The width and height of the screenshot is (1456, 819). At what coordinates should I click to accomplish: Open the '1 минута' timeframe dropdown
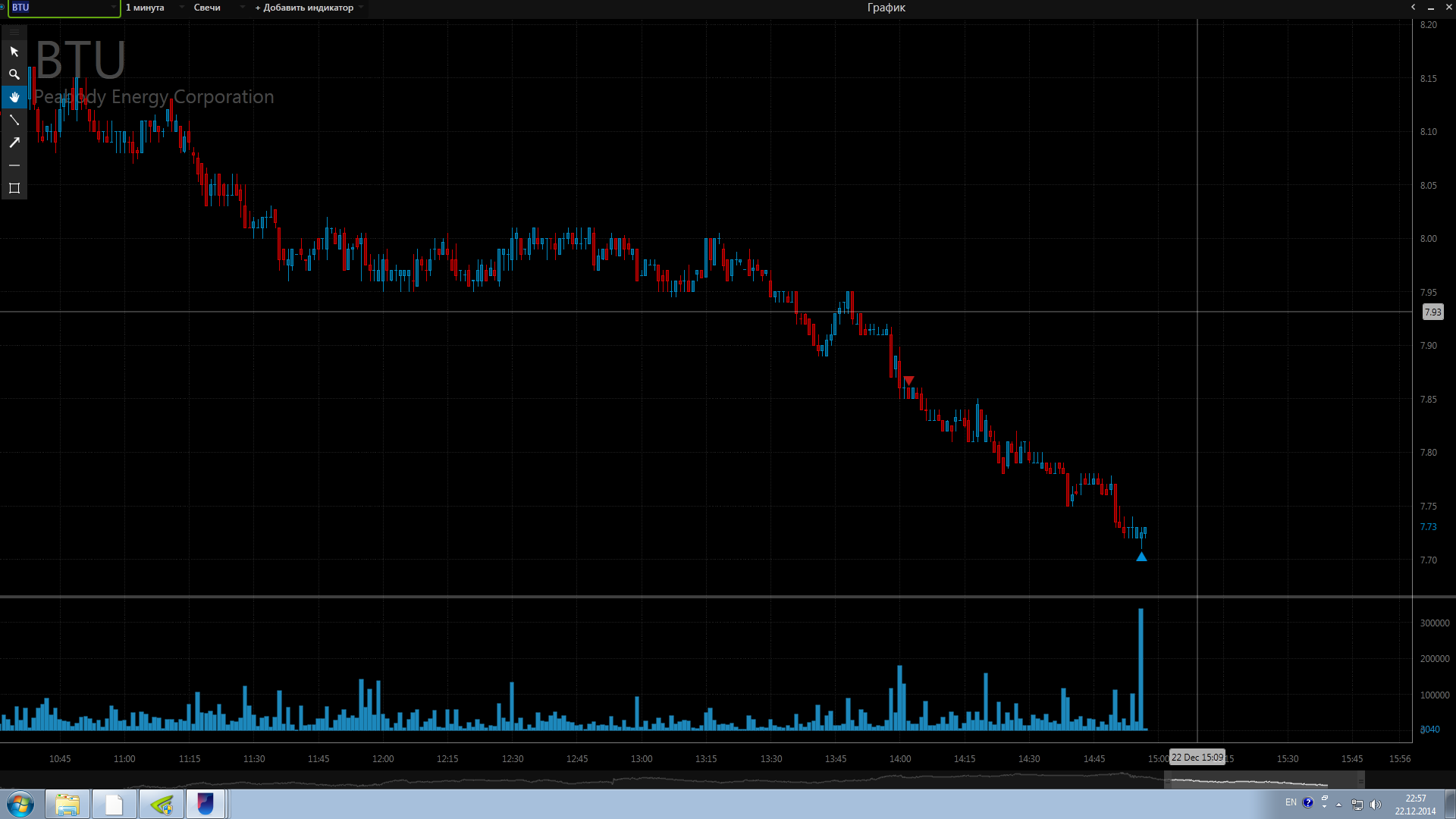tap(155, 8)
